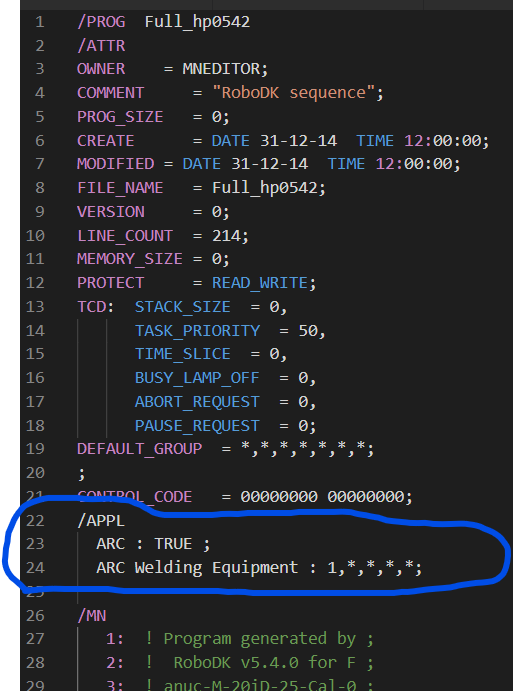
Task: Click the MNEDITOR value
Action: (x=222, y=69)
